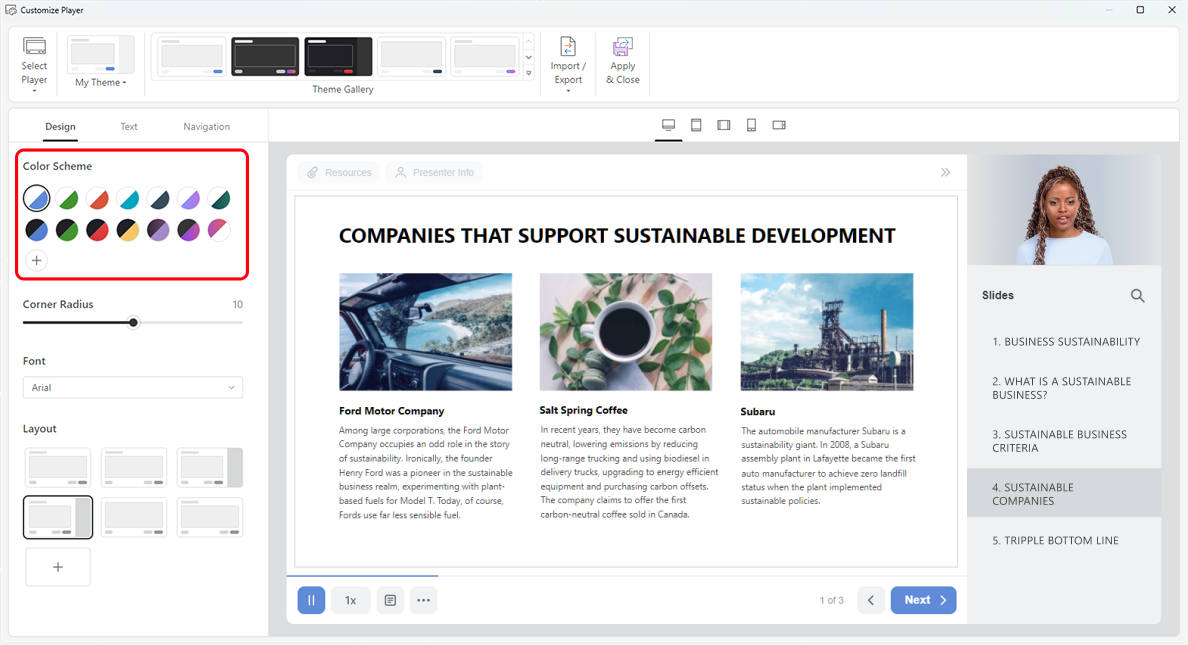Select the desktop preview device icon
The height and width of the screenshot is (645, 1188).
pos(668,125)
